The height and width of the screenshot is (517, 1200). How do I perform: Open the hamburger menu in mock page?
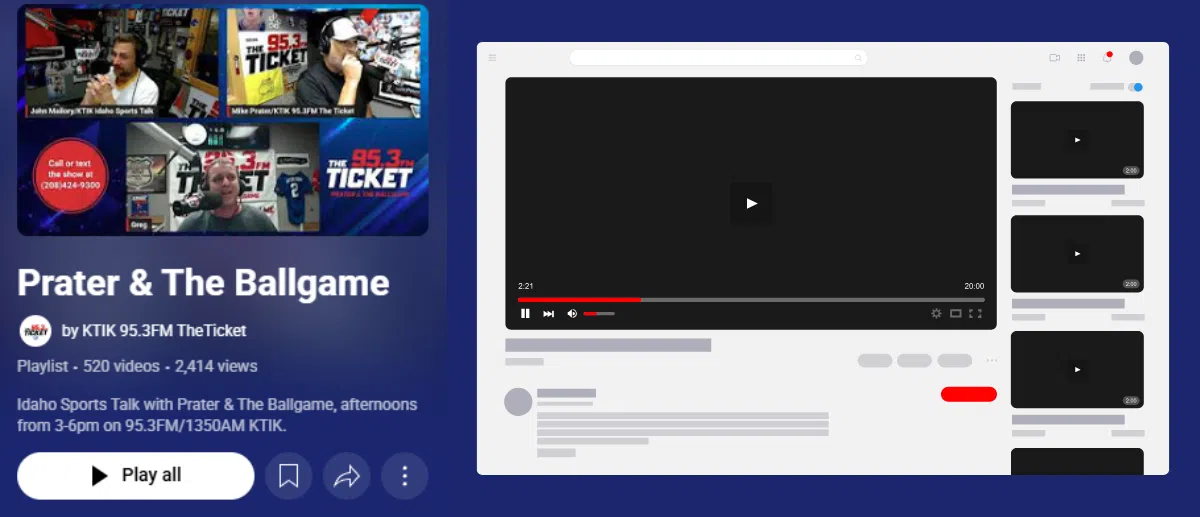(x=492, y=58)
